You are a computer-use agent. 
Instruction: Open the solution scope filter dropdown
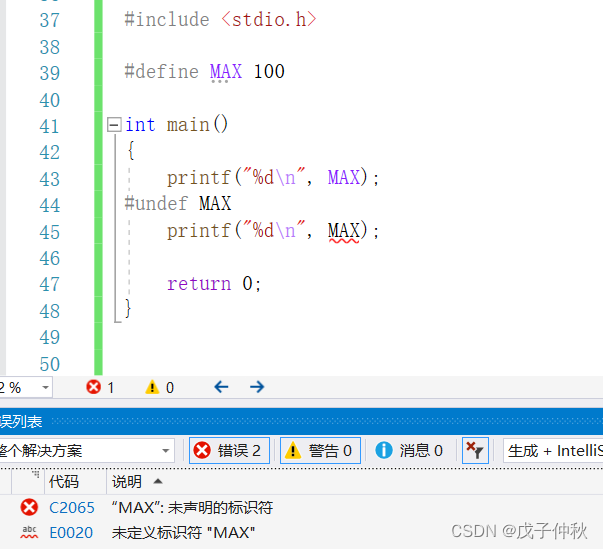click(87, 451)
